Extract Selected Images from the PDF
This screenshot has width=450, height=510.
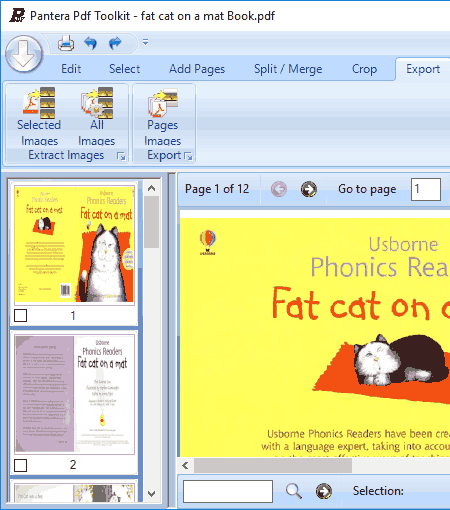39,116
